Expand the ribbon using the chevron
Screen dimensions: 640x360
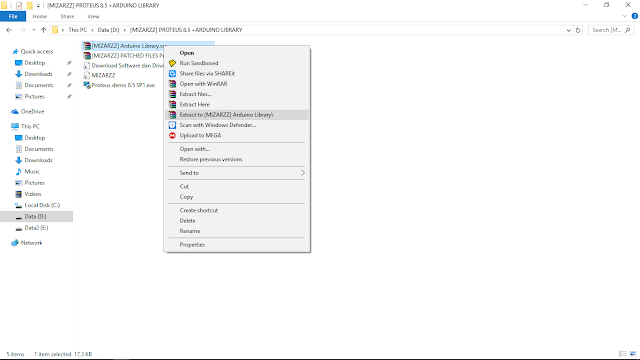624,16
